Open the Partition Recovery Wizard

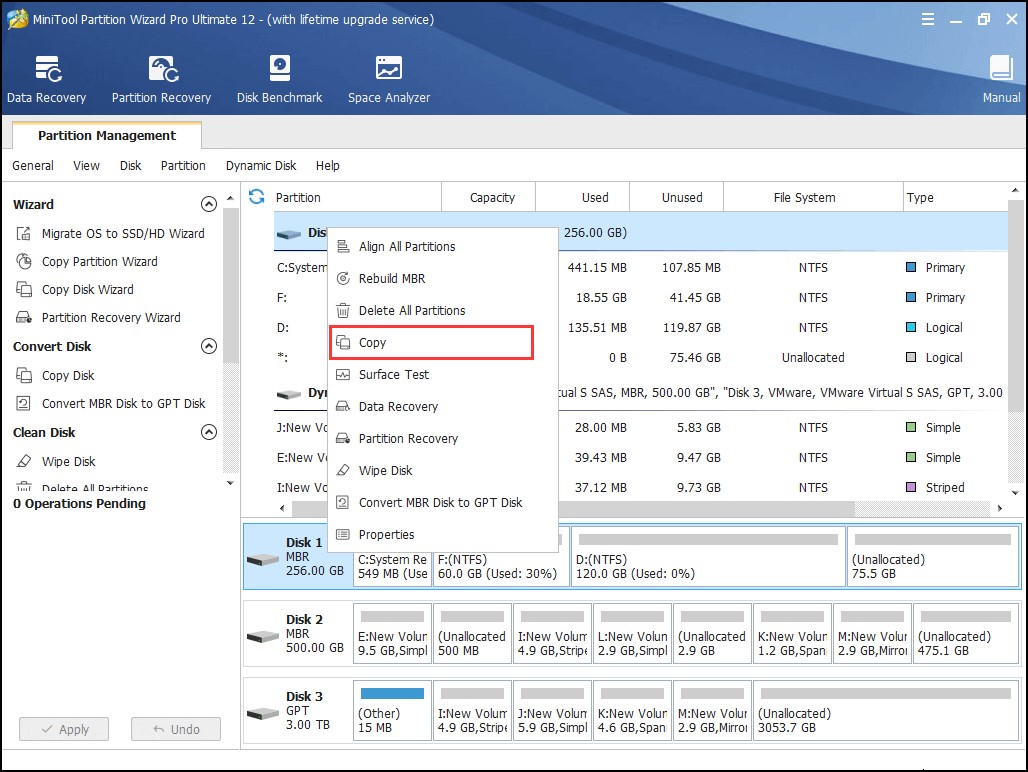(113, 317)
